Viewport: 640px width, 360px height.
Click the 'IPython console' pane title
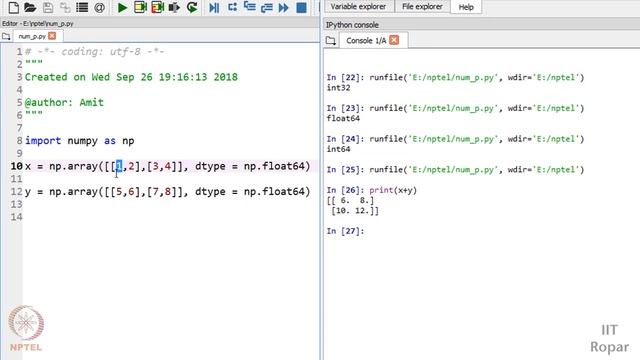tap(352, 25)
